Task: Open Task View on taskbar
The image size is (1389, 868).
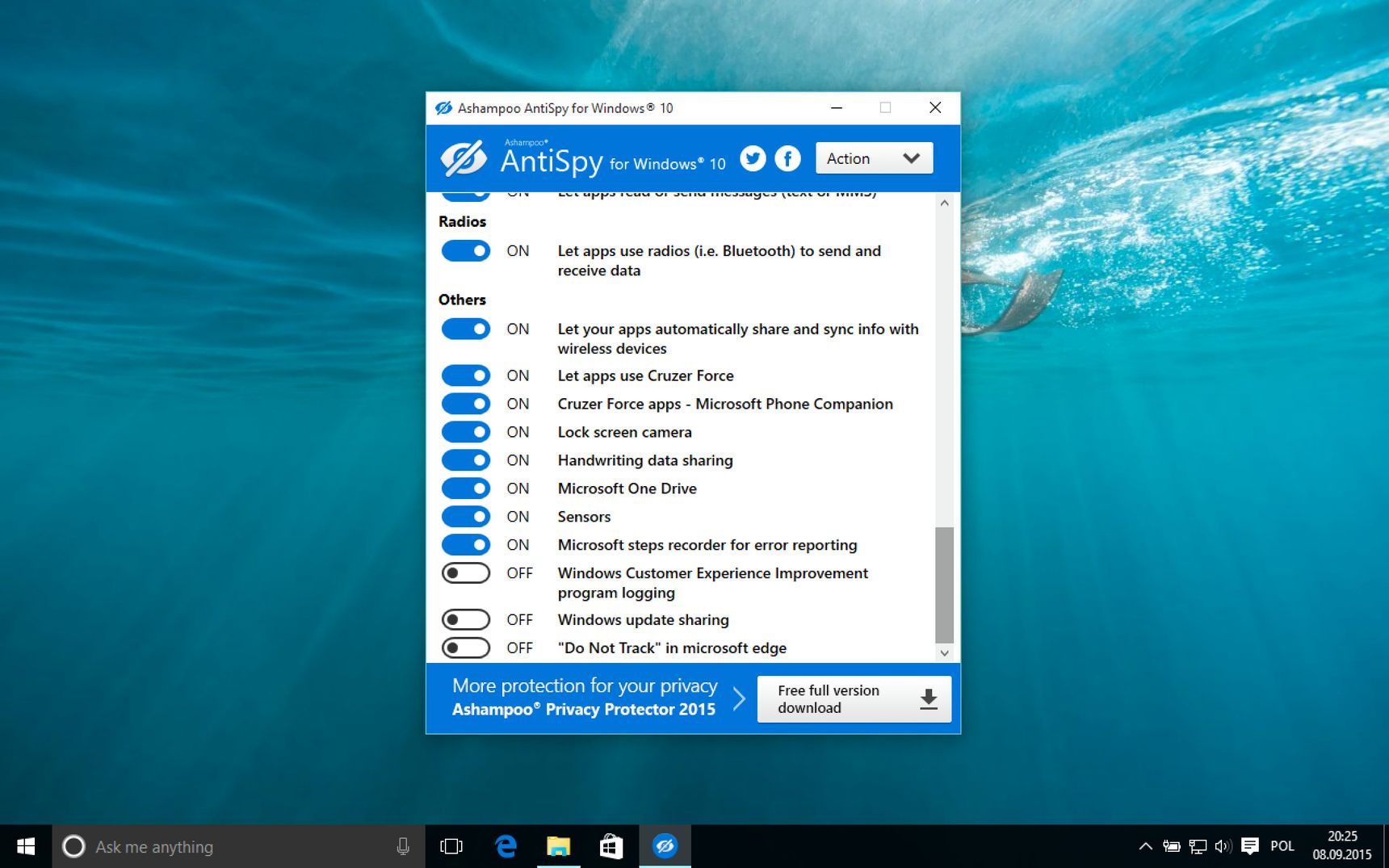Action: tap(451, 846)
